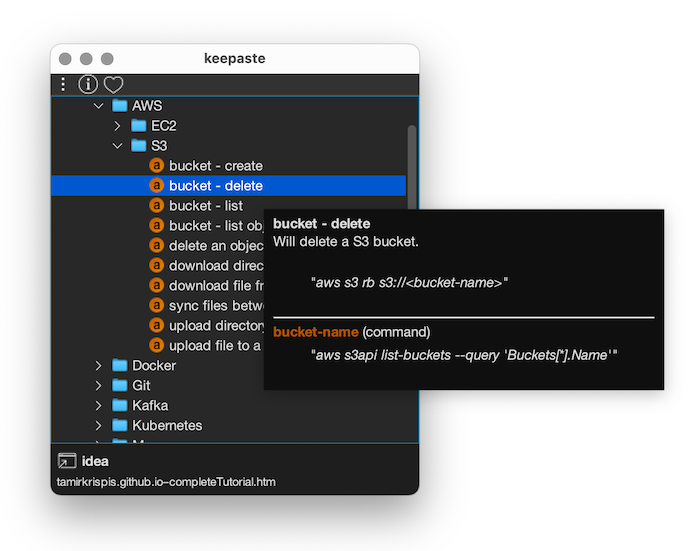Select the 'bucket - create' entry
The height and width of the screenshot is (551, 700).
216,166
